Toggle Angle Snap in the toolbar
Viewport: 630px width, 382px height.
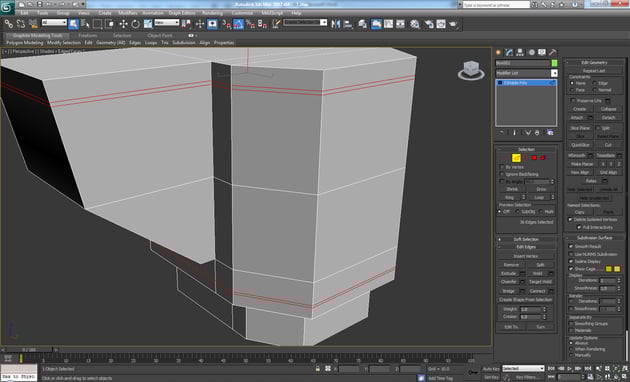point(238,24)
